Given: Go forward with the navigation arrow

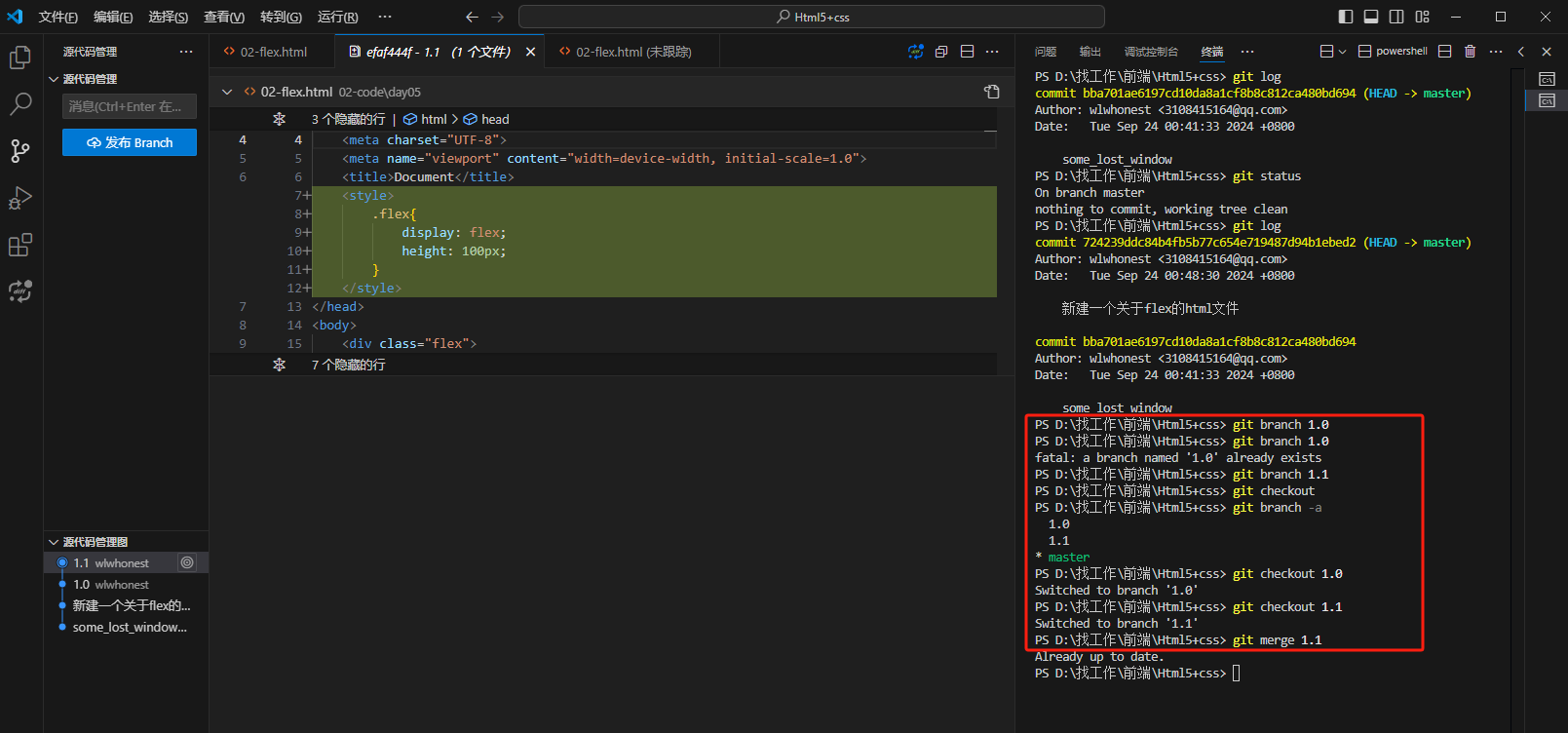Looking at the screenshot, I should point(498,17).
